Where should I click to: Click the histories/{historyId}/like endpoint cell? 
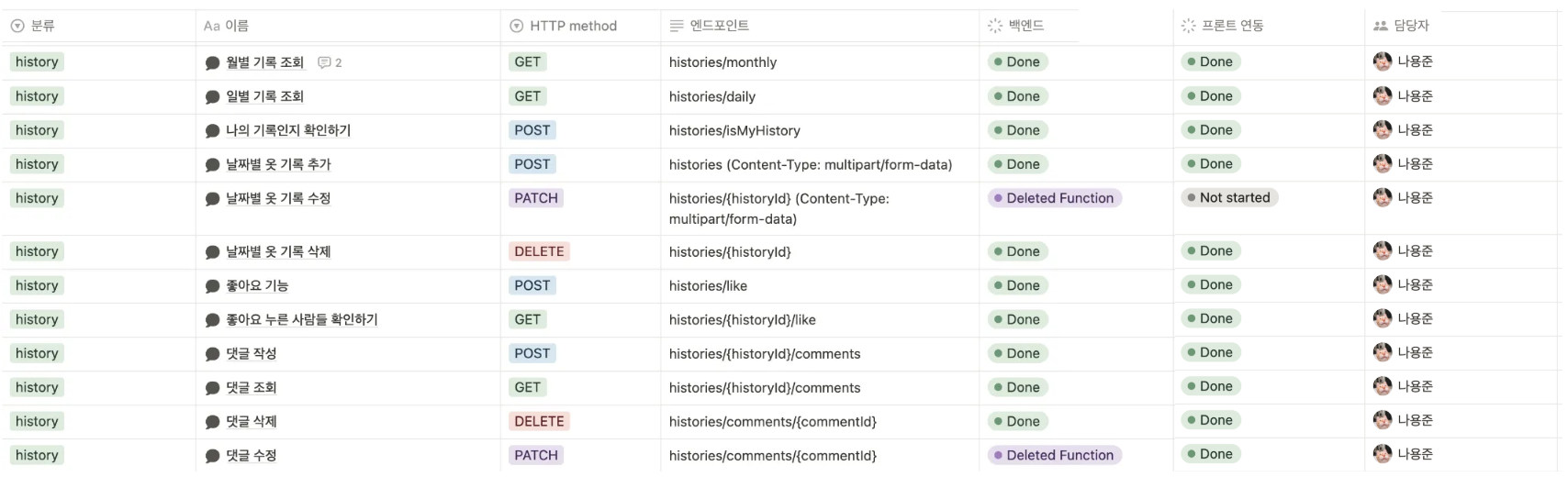pyautogui.click(x=820, y=319)
